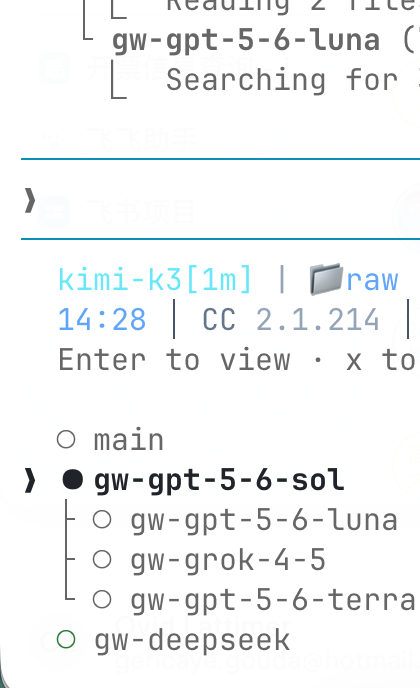Click the circle beside gw-grok-4-5
Viewport: 420px width, 688px height.
102,559
